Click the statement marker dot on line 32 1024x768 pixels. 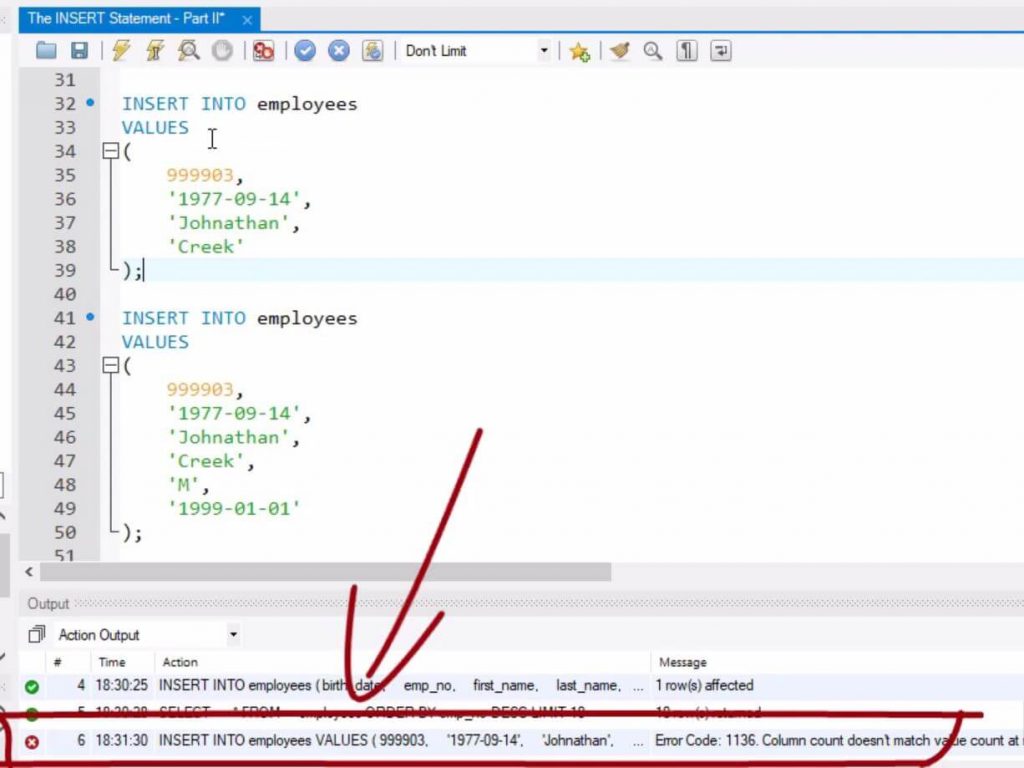pyautogui.click(x=90, y=103)
